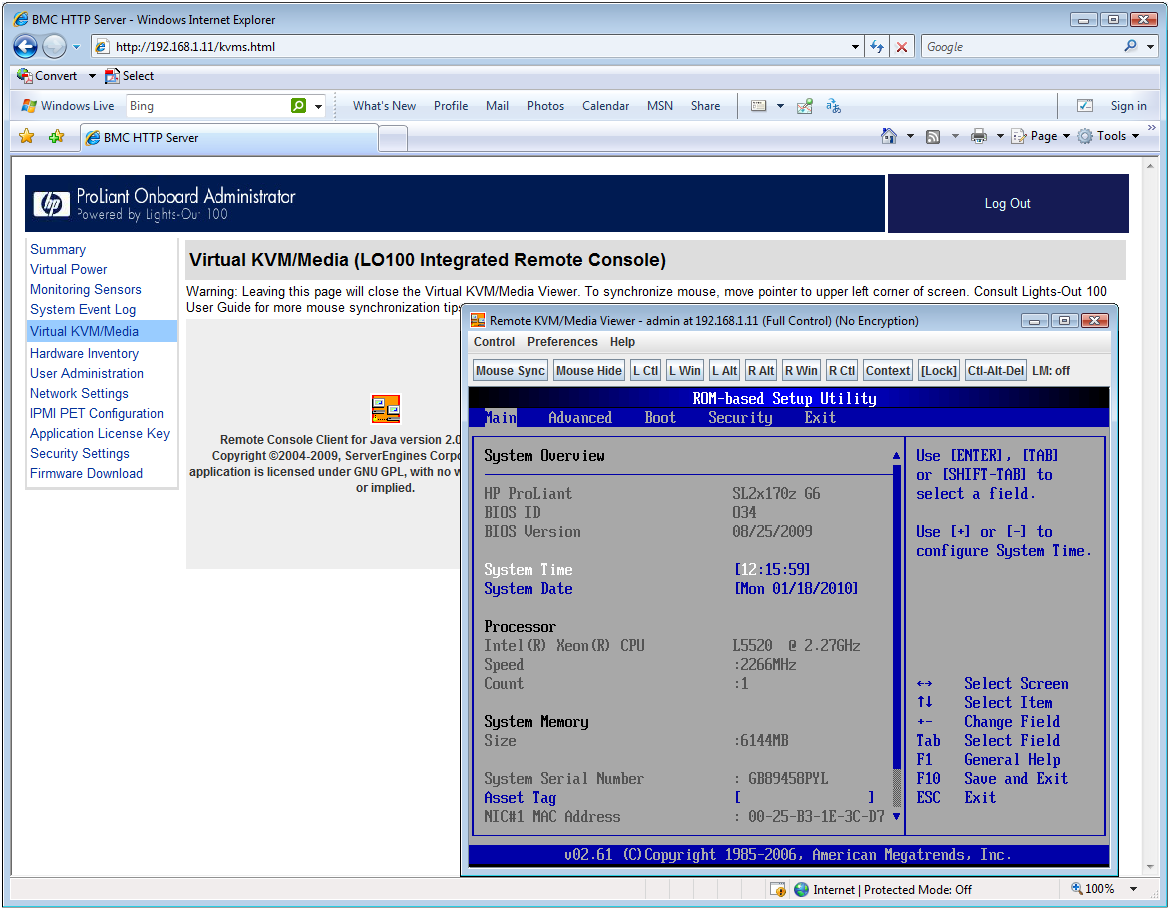Screen dimensions: 1168x908
Task: Click the Home page icon
Action: [x=888, y=136]
